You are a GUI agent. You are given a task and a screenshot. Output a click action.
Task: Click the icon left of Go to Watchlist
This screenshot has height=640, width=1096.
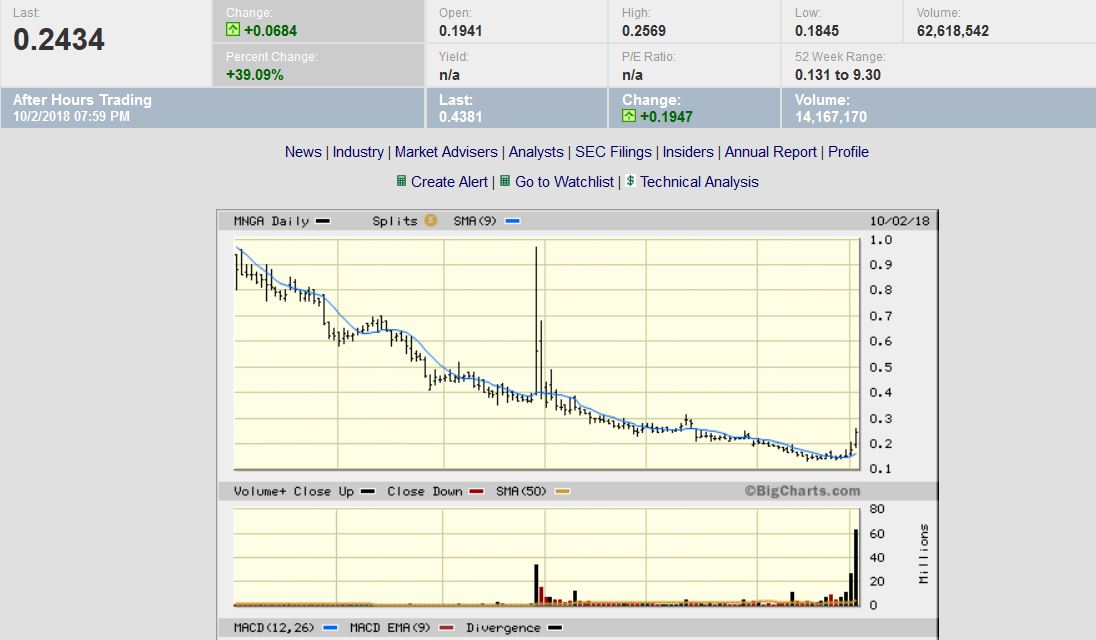click(x=505, y=181)
